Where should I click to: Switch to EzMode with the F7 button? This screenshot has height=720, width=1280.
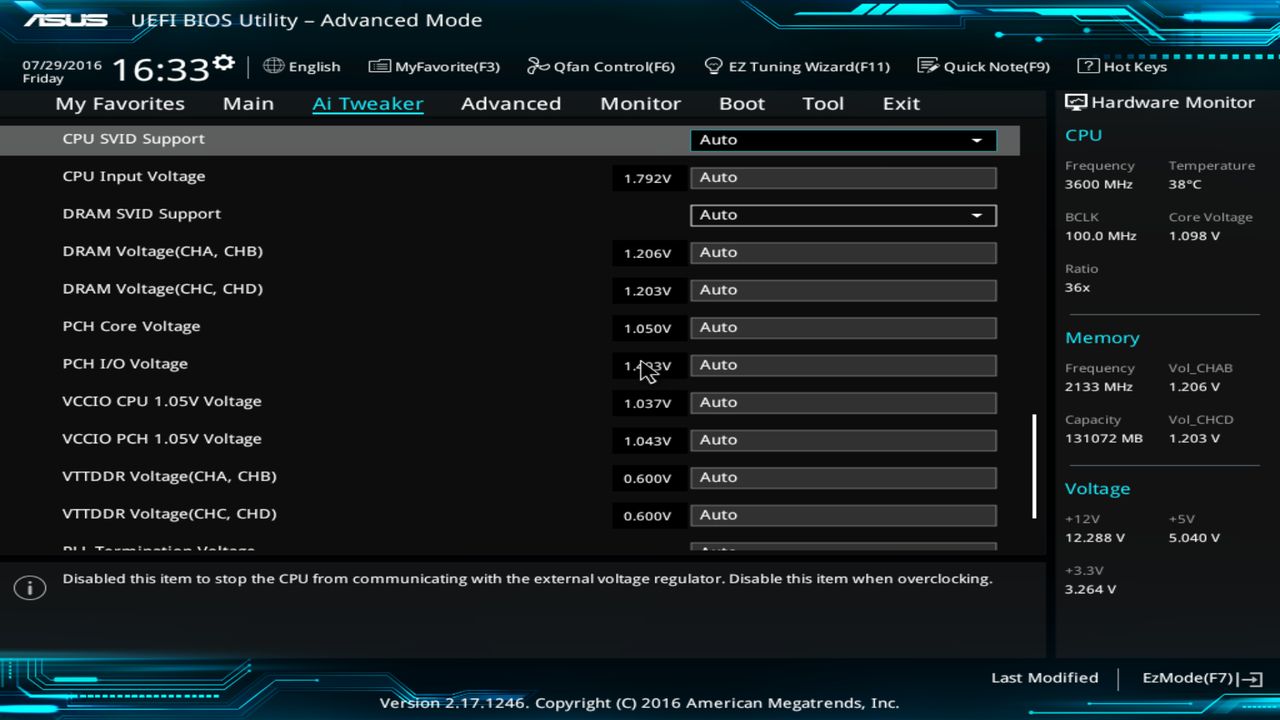click(1200, 677)
